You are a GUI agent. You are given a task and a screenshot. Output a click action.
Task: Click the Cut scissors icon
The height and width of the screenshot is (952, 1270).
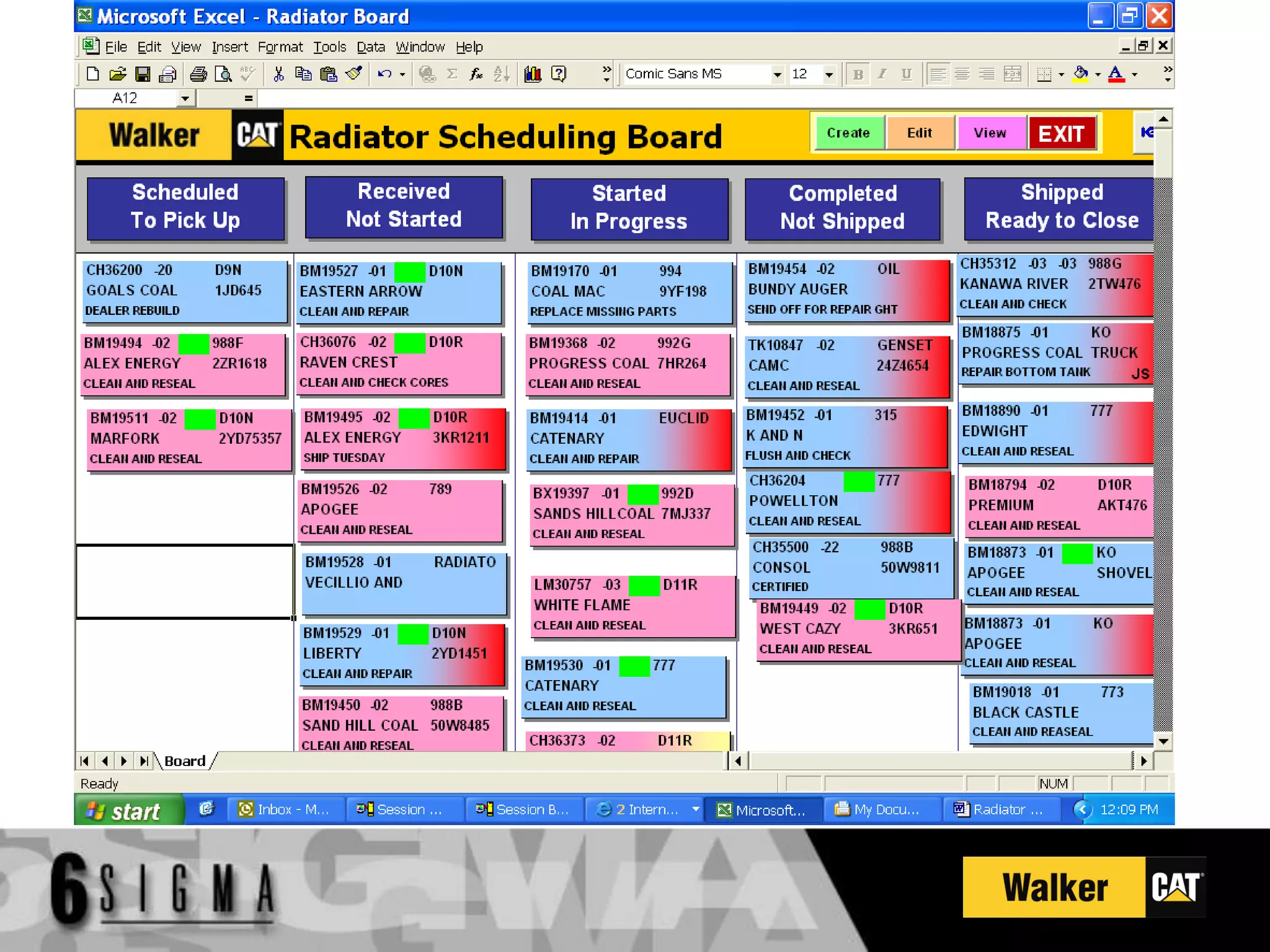tap(278, 74)
